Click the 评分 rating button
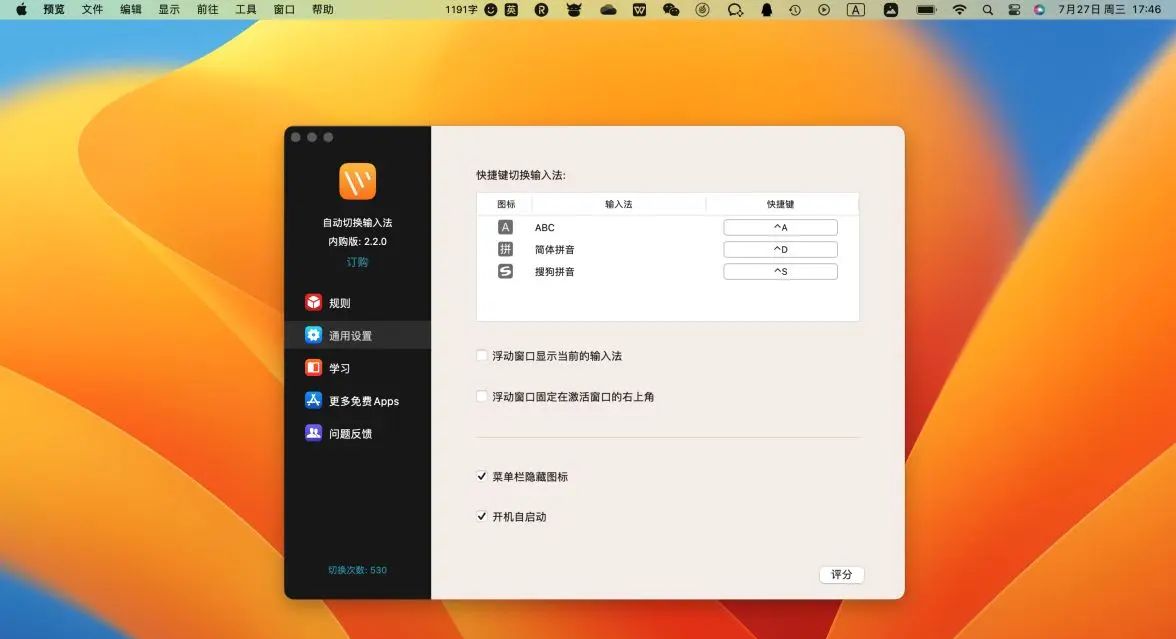This screenshot has height=639, width=1176. click(x=841, y=574)
